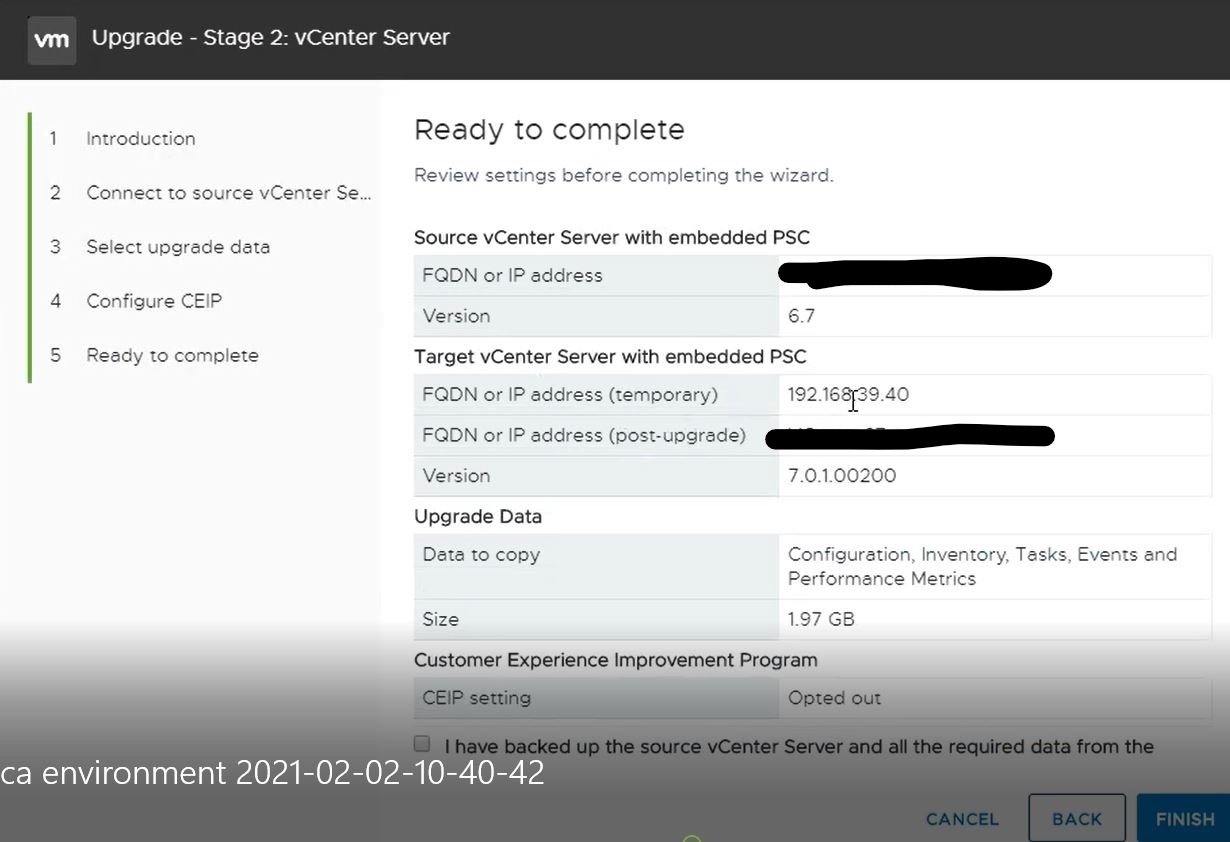Click the CANCEL button

(x=962, y=819)
